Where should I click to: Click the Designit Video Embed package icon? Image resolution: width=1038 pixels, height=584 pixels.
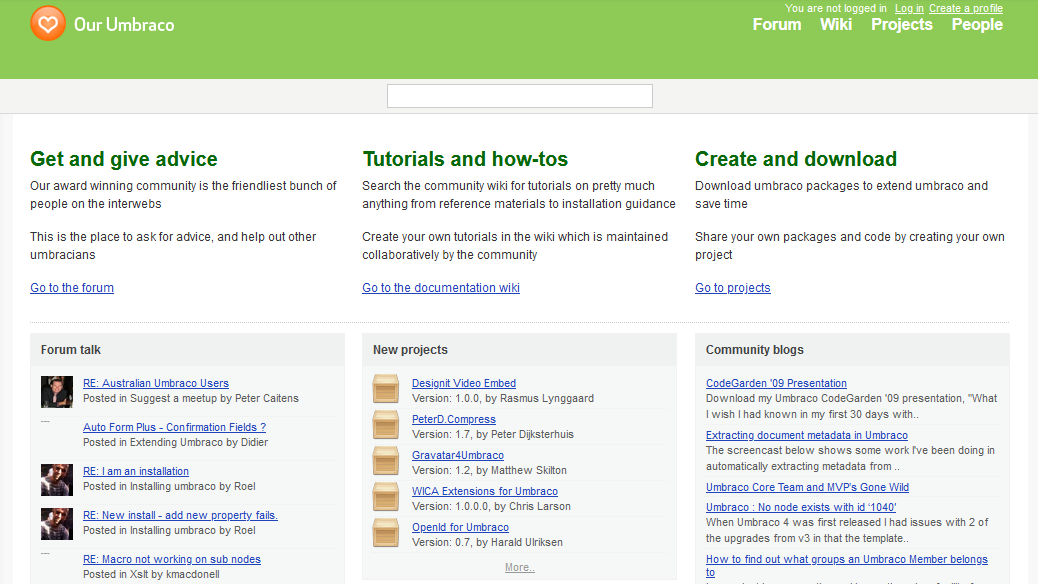[x=385, y=389]
